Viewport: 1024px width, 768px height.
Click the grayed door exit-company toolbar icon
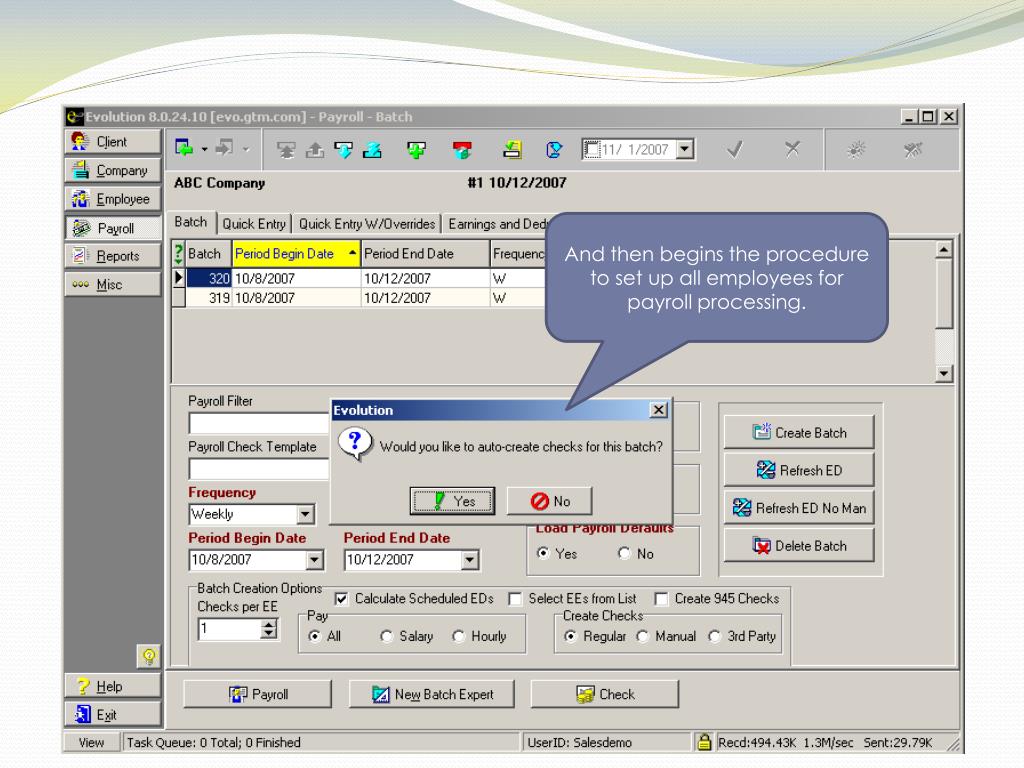[224, 148]
